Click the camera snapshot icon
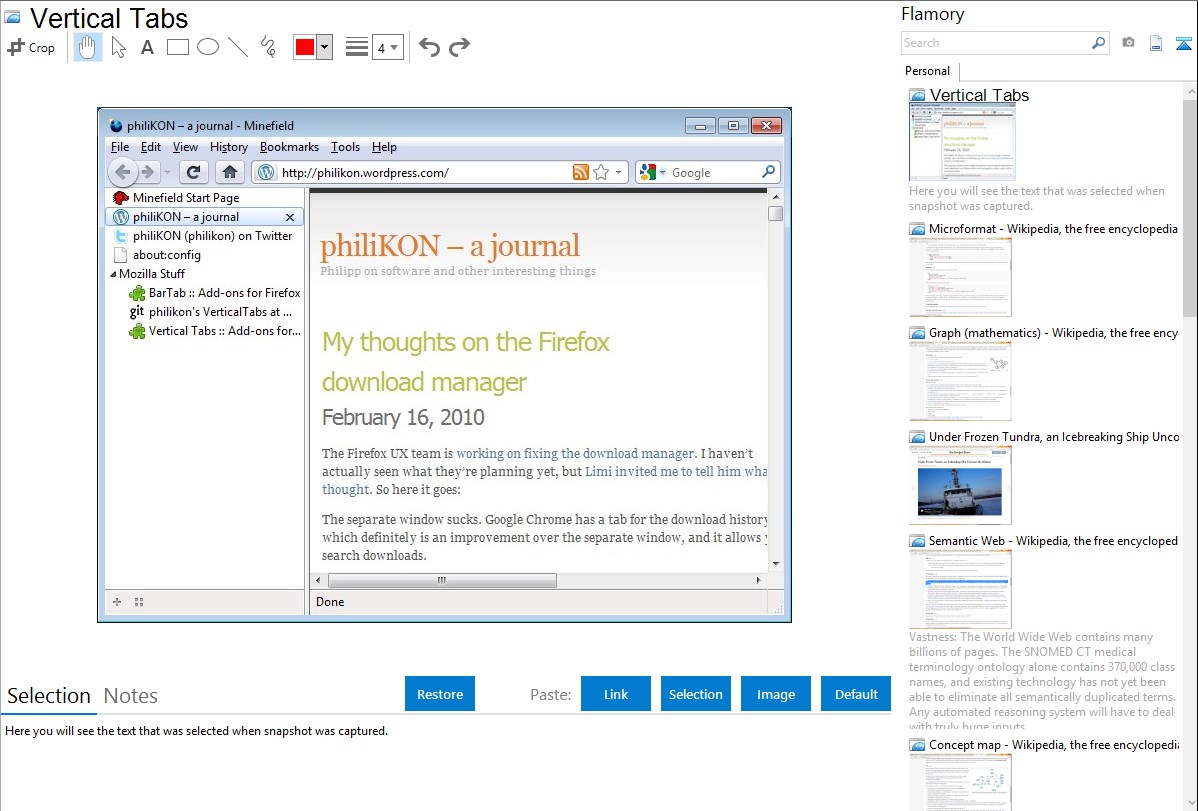1198x811 pixels. point(1128,43)
